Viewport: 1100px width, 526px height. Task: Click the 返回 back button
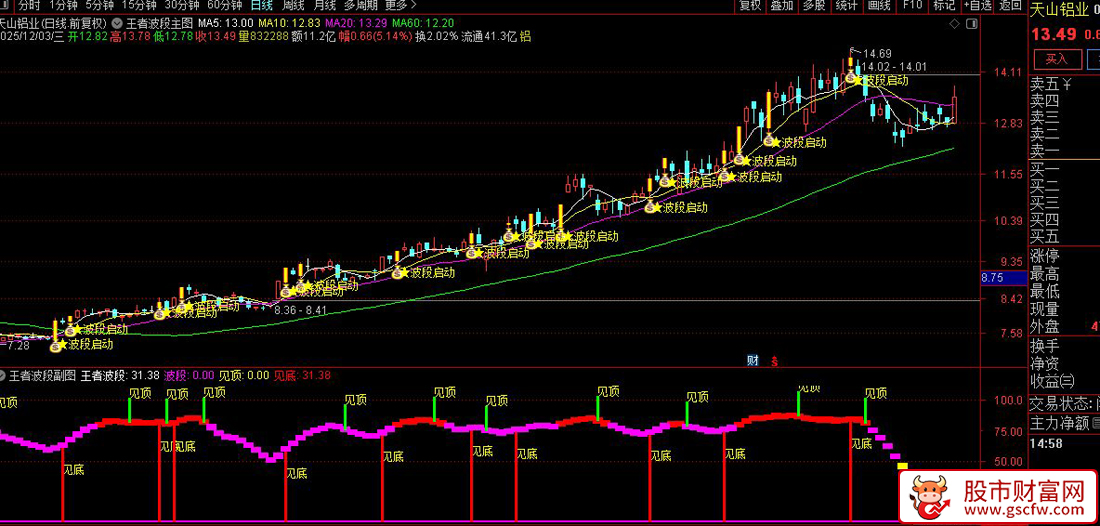1008,5
